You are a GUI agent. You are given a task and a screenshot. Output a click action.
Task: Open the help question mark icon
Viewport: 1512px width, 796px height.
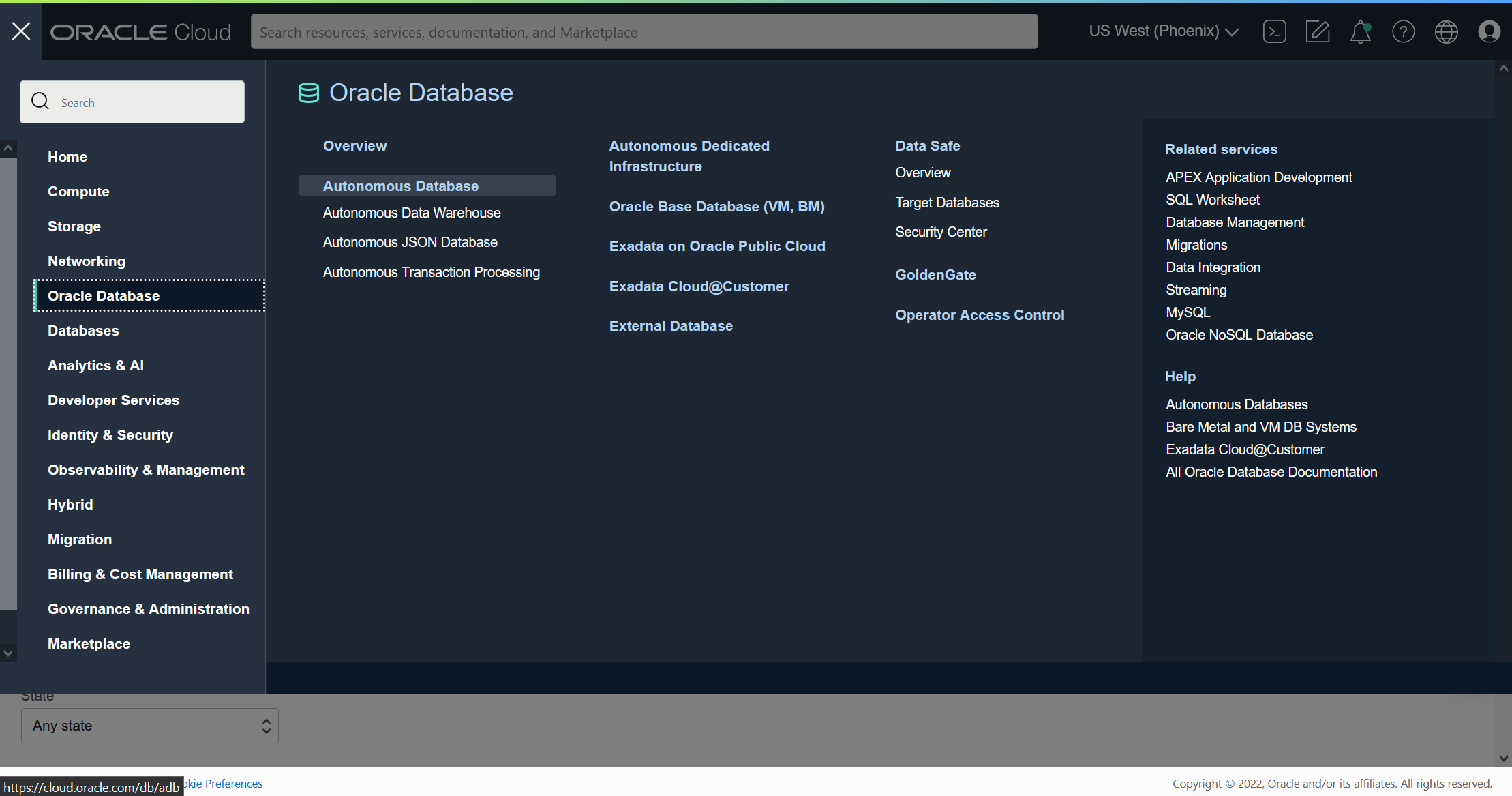[1403, 31]
